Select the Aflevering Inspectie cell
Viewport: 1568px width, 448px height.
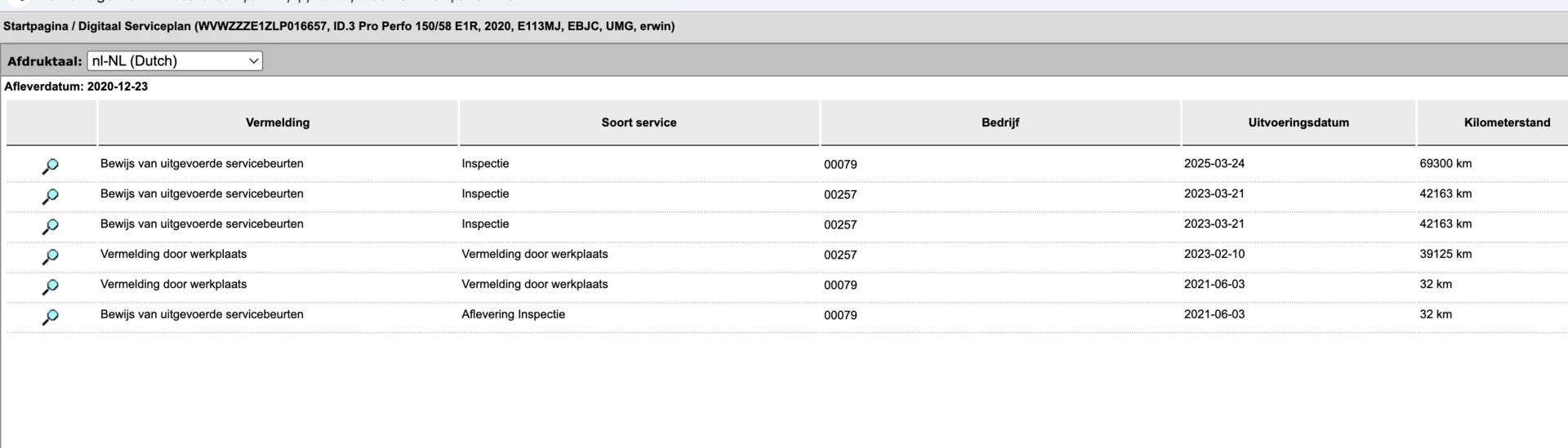click(513, 314)
